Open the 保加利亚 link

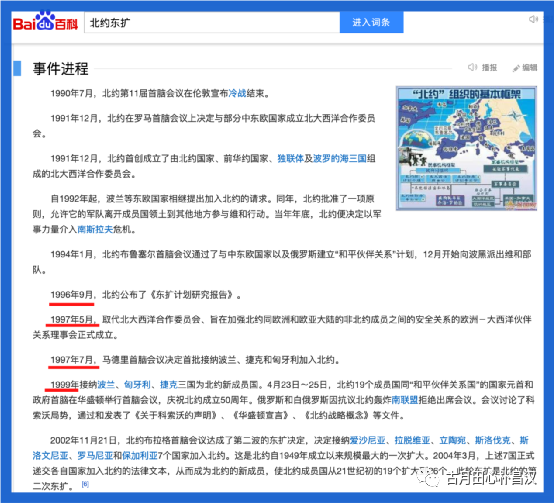pos(140,456)
